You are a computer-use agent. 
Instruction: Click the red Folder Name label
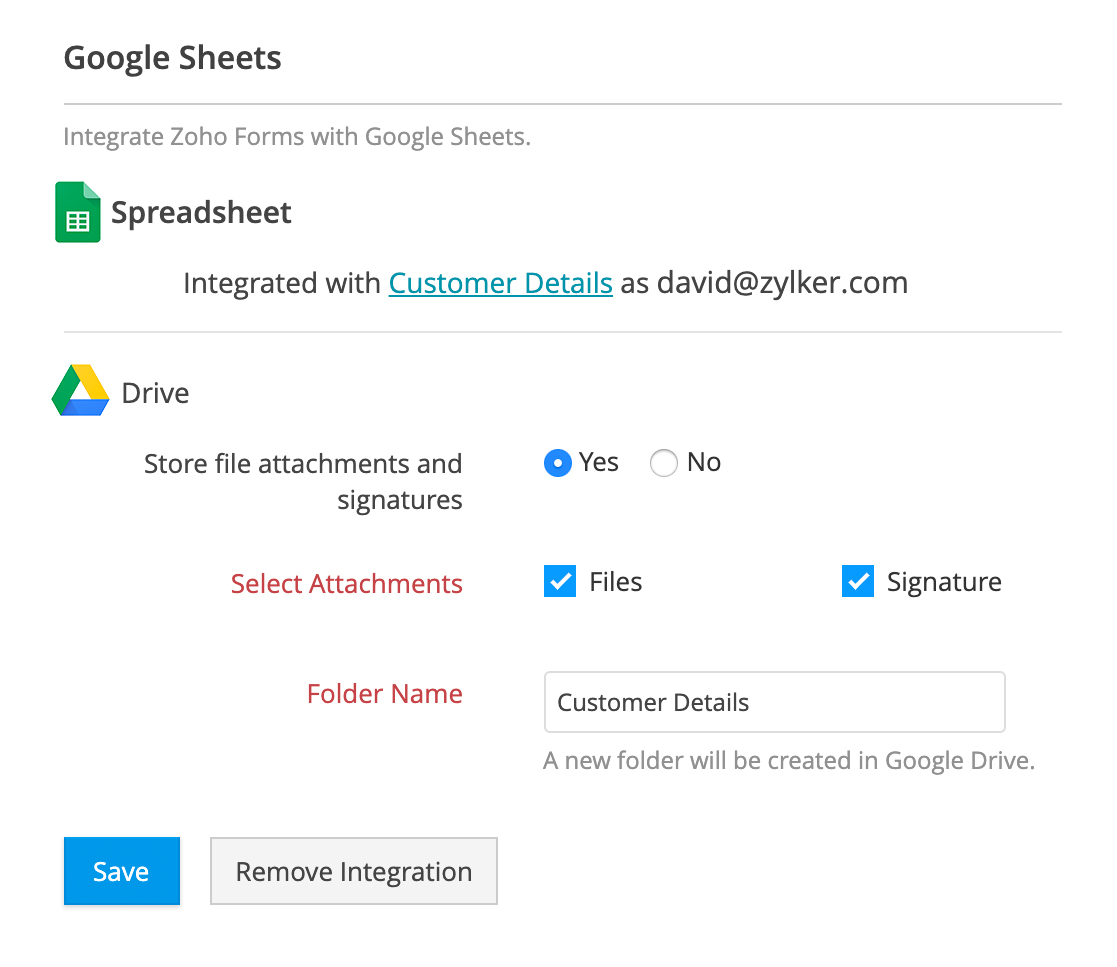384,693
